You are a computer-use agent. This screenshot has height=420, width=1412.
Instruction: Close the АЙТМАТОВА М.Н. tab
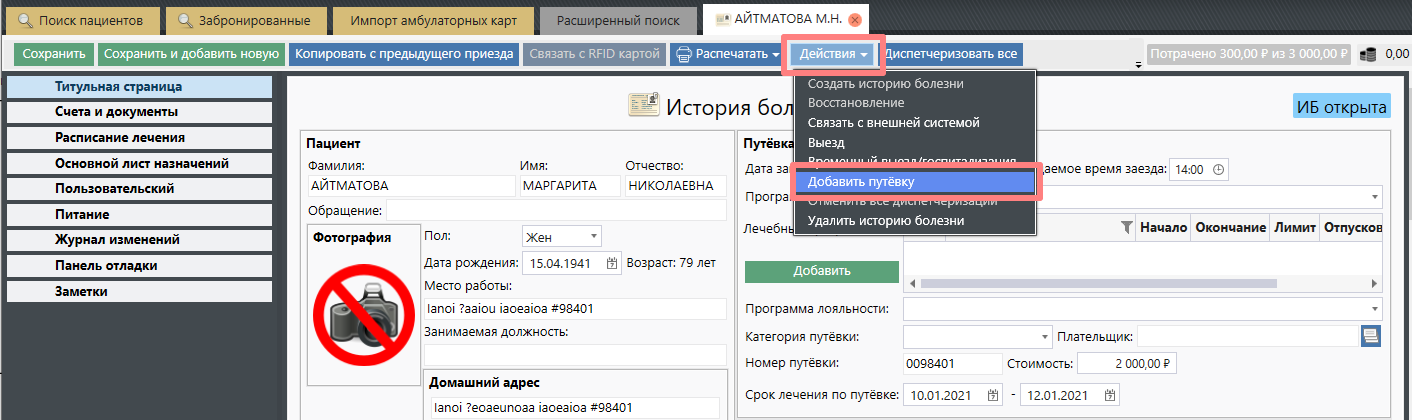point(853,20)
